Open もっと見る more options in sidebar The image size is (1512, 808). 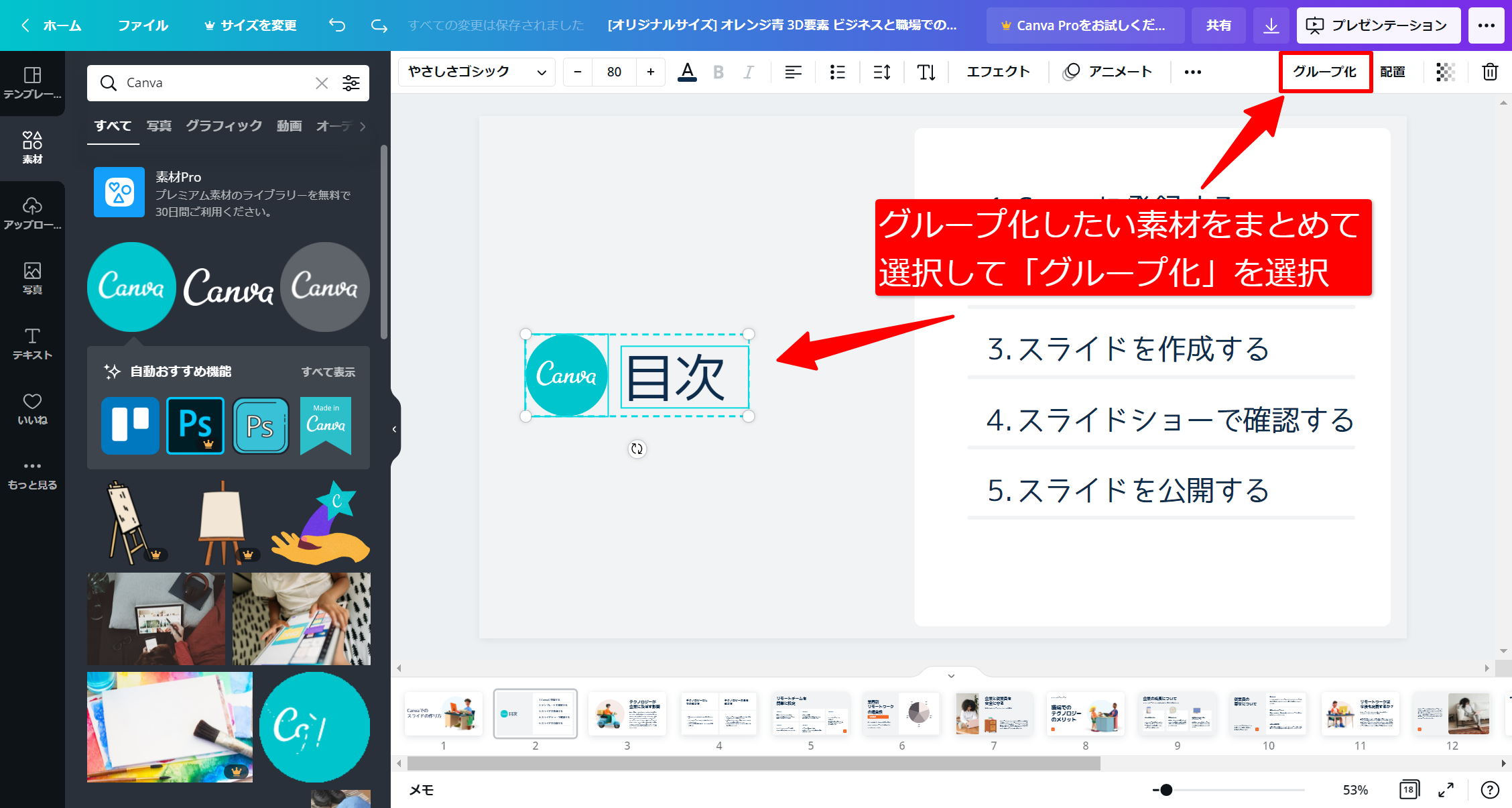32,475
